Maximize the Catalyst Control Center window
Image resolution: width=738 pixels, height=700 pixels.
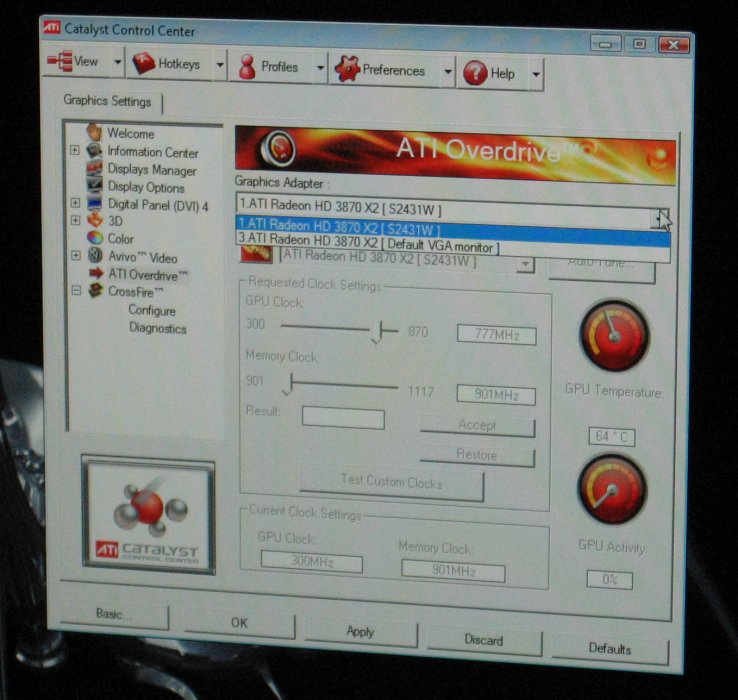(639, 44)
